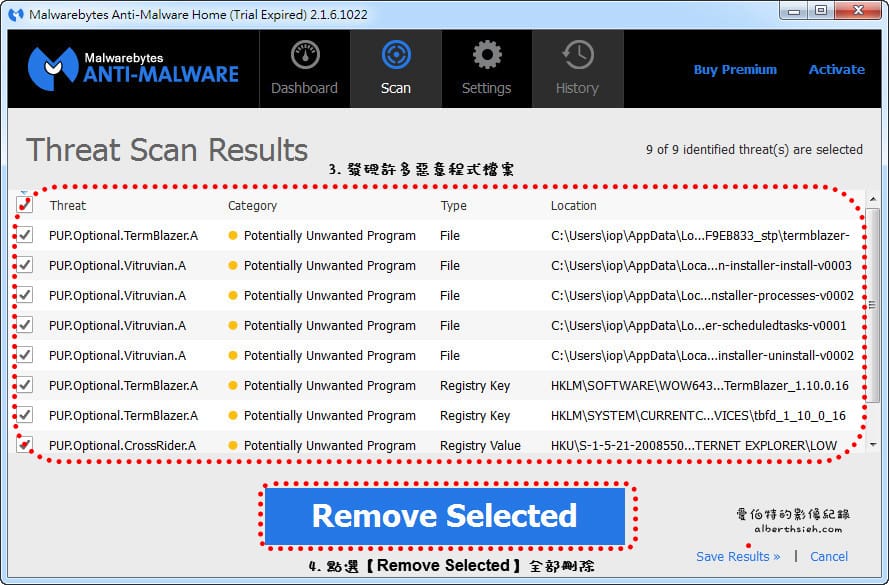Click the 9 of 9 identified threats text
Screen dimensions: 889x585
[754, 150]
